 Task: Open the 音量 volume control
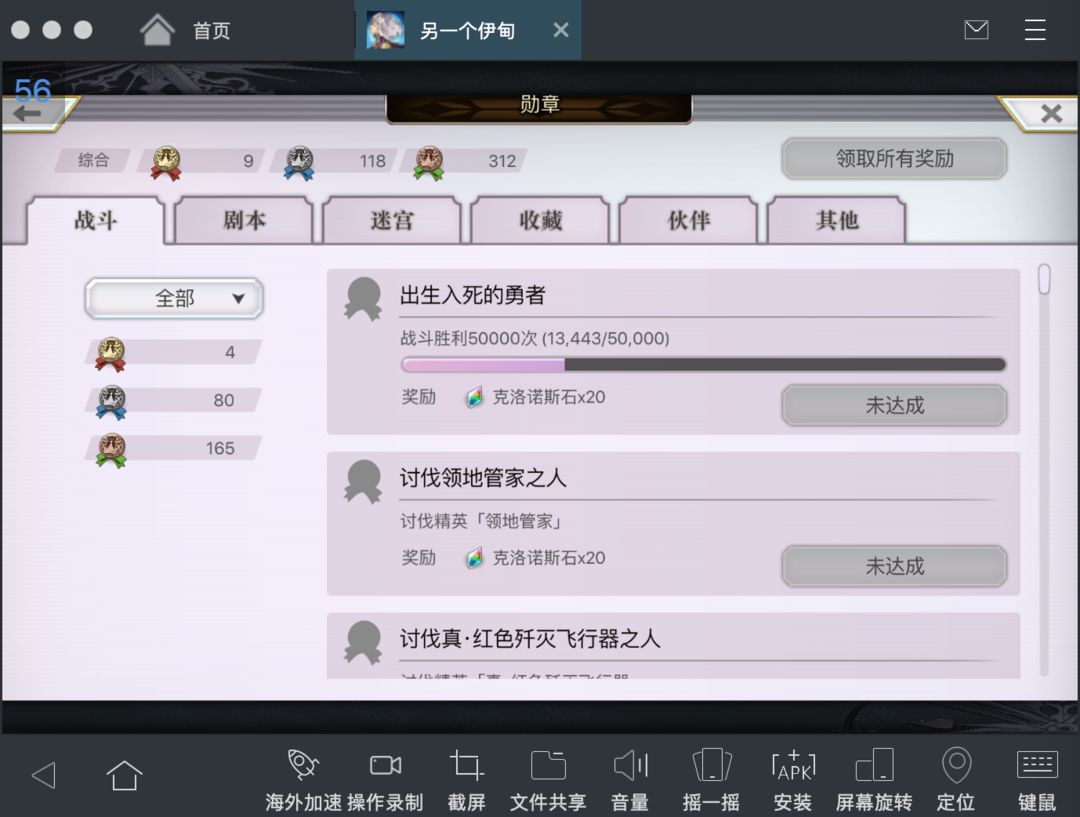(630, 765)
